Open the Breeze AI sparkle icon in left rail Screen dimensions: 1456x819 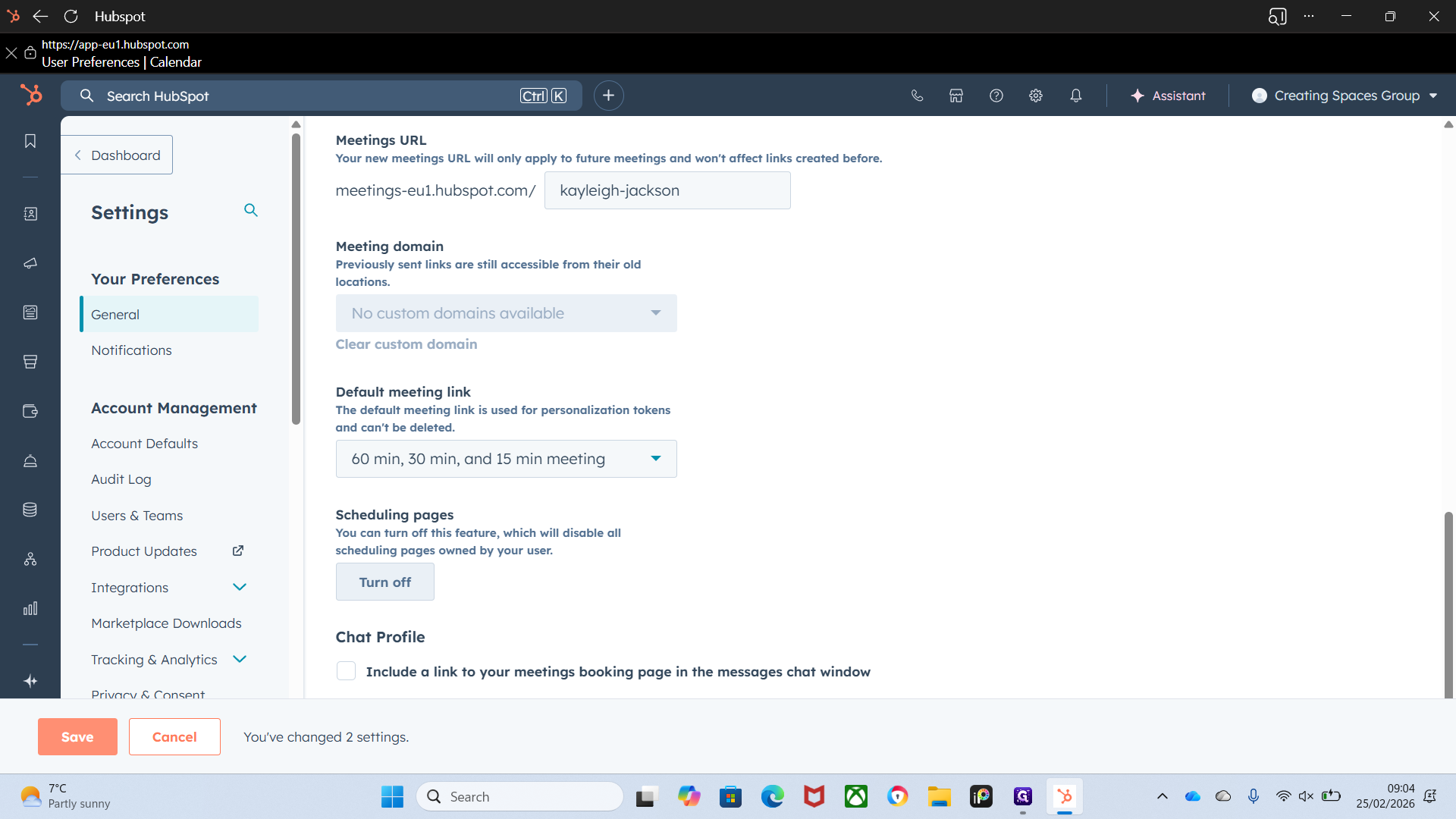[30, 681]
